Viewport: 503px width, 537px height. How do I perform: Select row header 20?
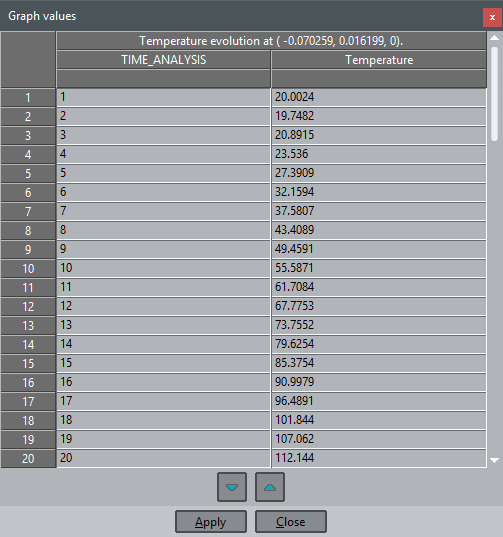28,459
